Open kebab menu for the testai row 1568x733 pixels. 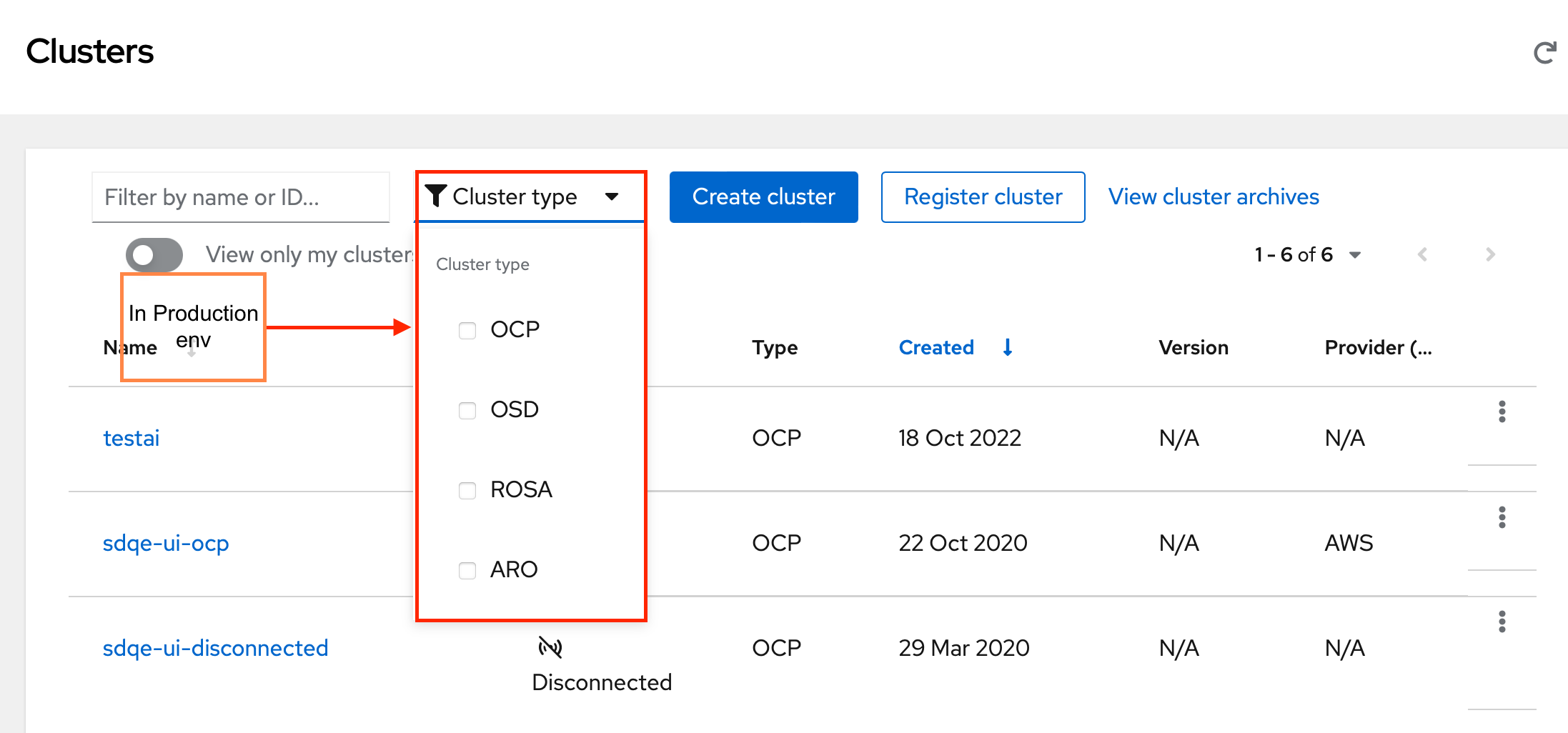click(1502, 412)
